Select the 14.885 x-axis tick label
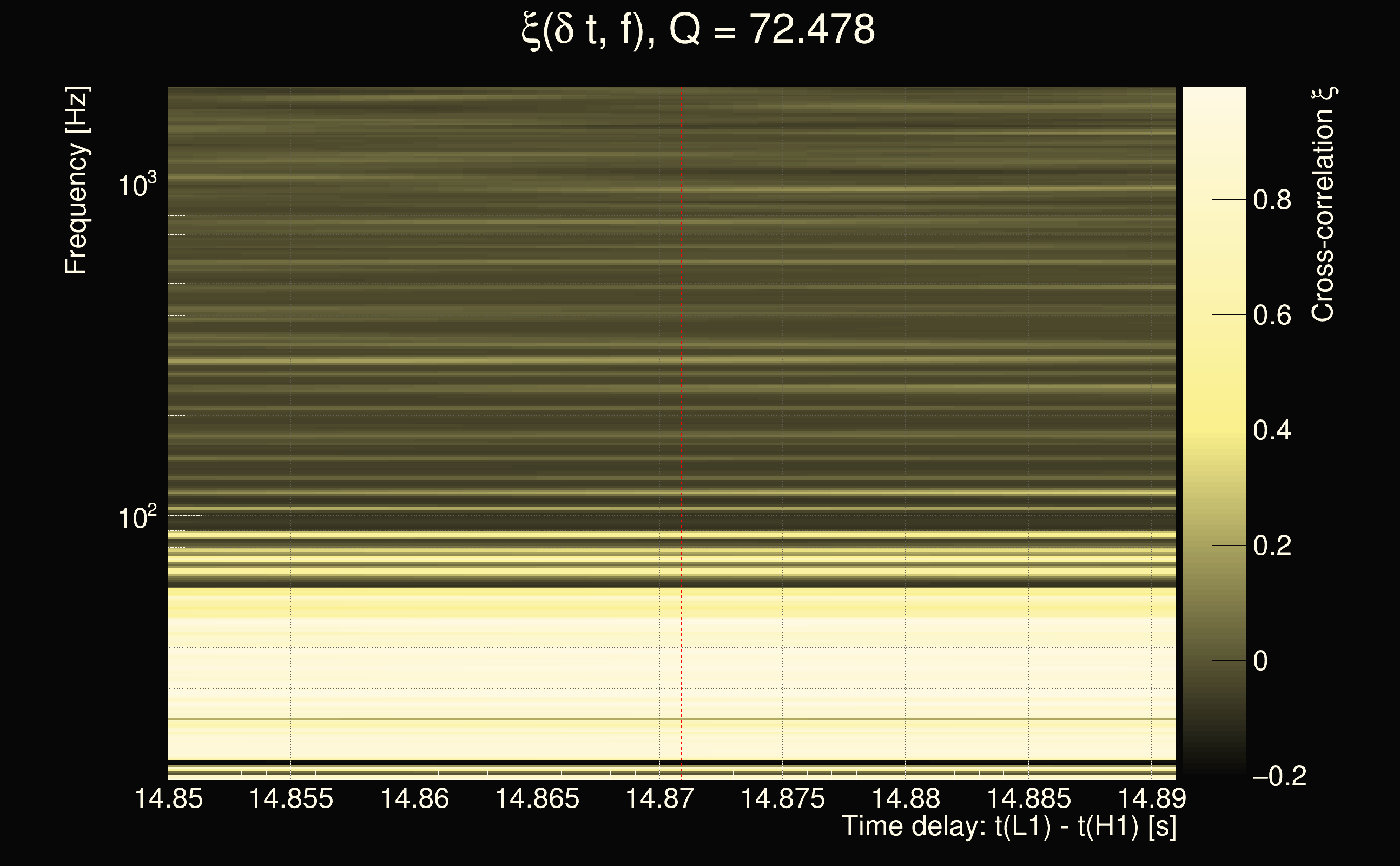The width and height of the screenshot is (1400, 866). (1028, 798)
